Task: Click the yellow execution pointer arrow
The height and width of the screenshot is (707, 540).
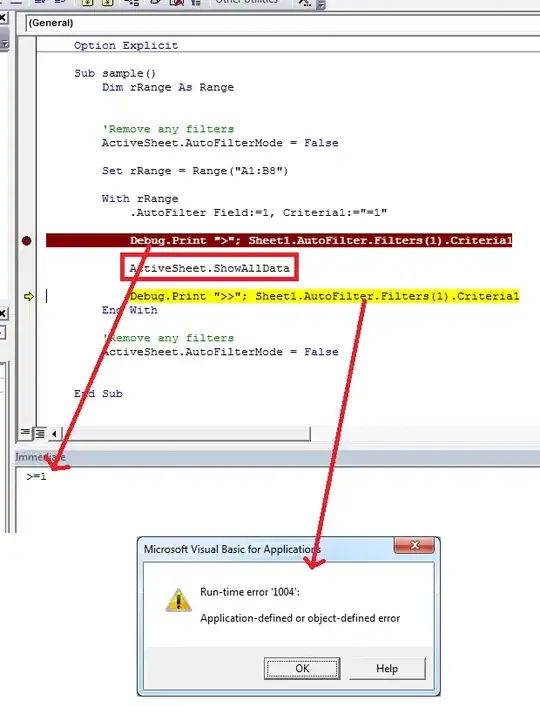Action: pos(28,296)
